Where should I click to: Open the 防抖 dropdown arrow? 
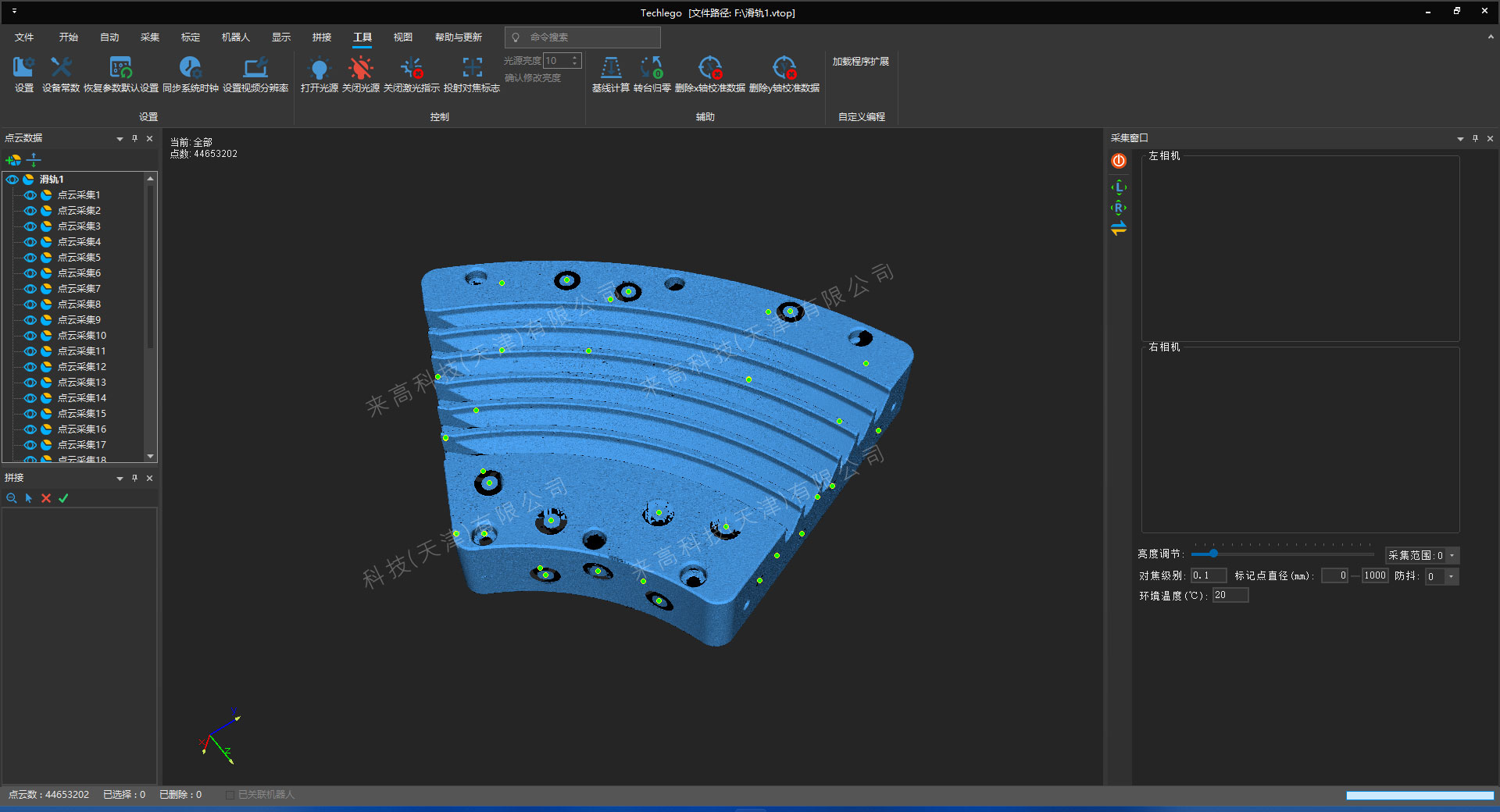(x=1451, y=576)
